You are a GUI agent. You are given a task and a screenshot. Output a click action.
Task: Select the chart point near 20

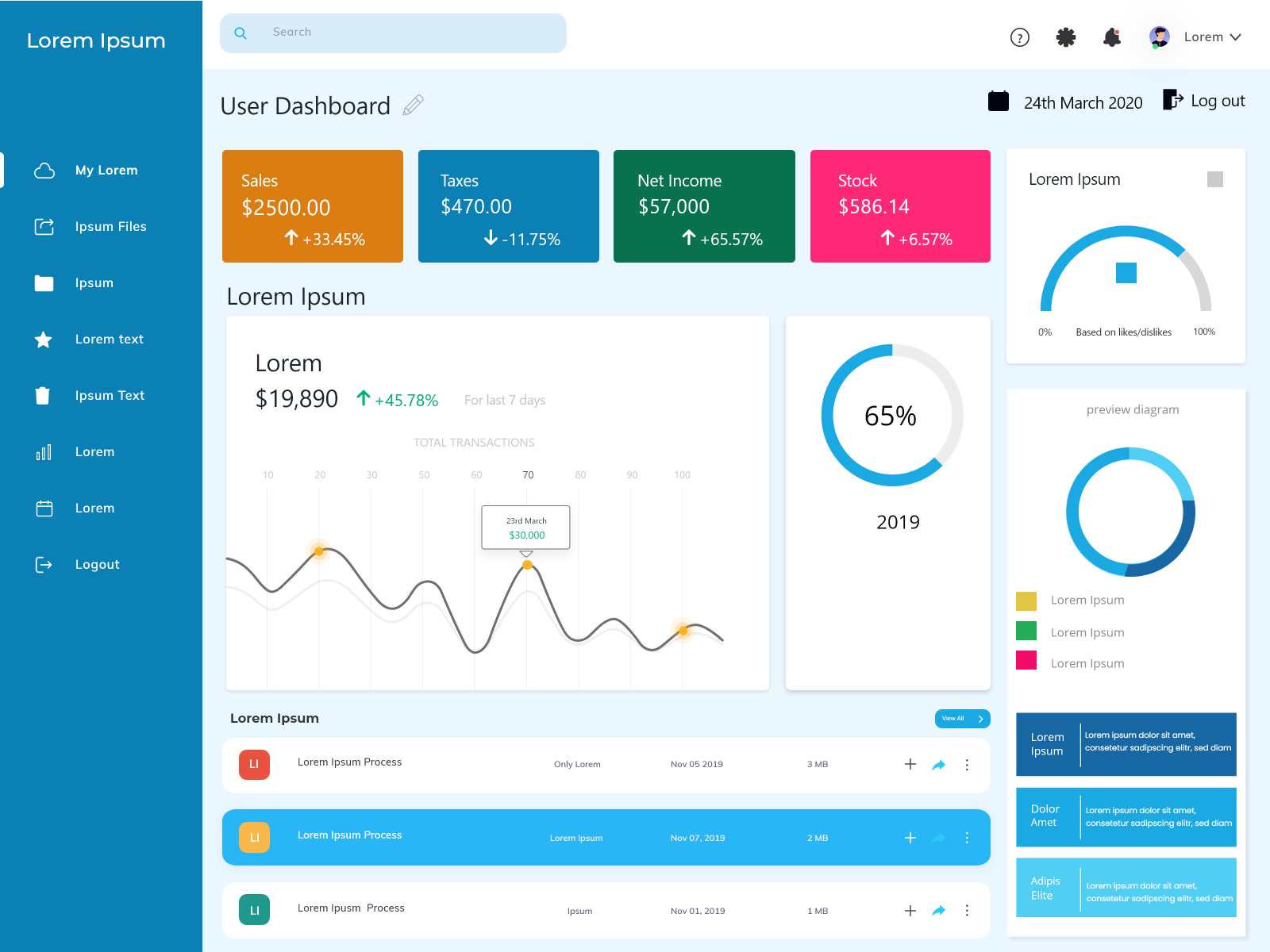pos(319,551)
